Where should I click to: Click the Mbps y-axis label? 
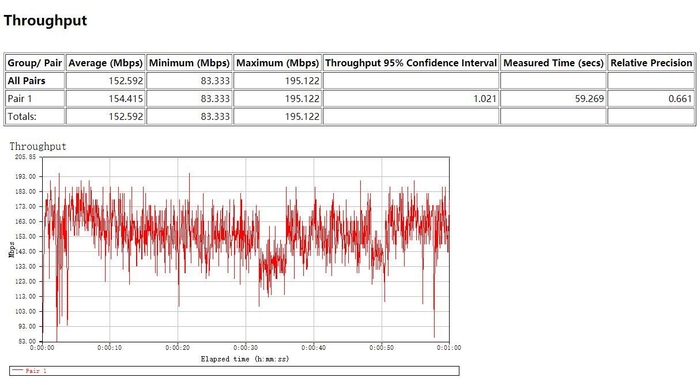12,249
